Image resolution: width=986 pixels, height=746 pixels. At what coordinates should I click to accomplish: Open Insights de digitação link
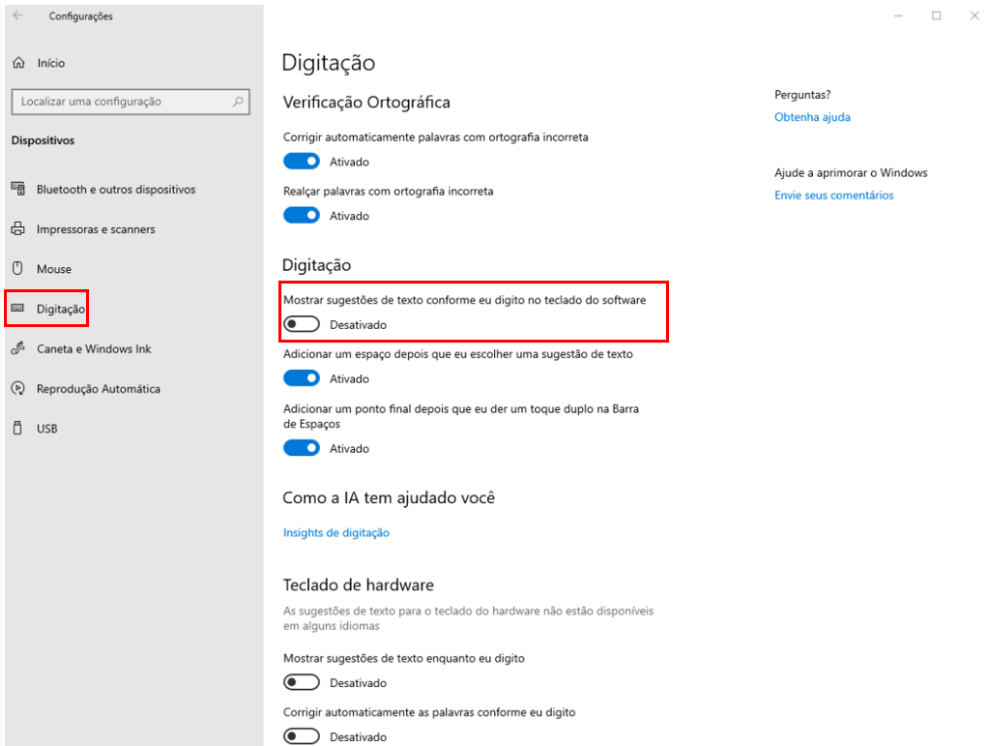pos(336,533)
